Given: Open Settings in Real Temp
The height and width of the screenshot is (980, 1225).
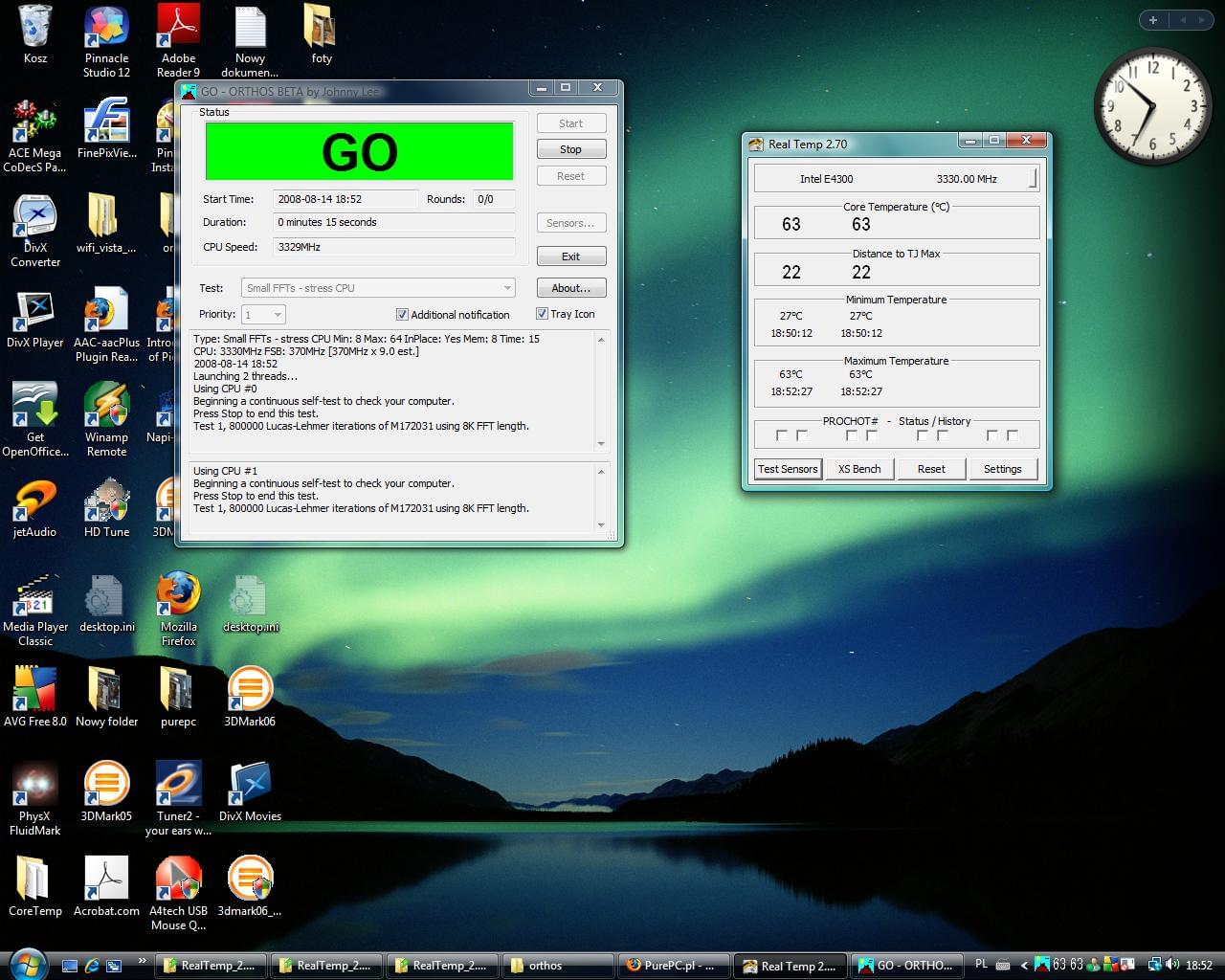Looking at the screenshot, I should tap(1003, 469).
